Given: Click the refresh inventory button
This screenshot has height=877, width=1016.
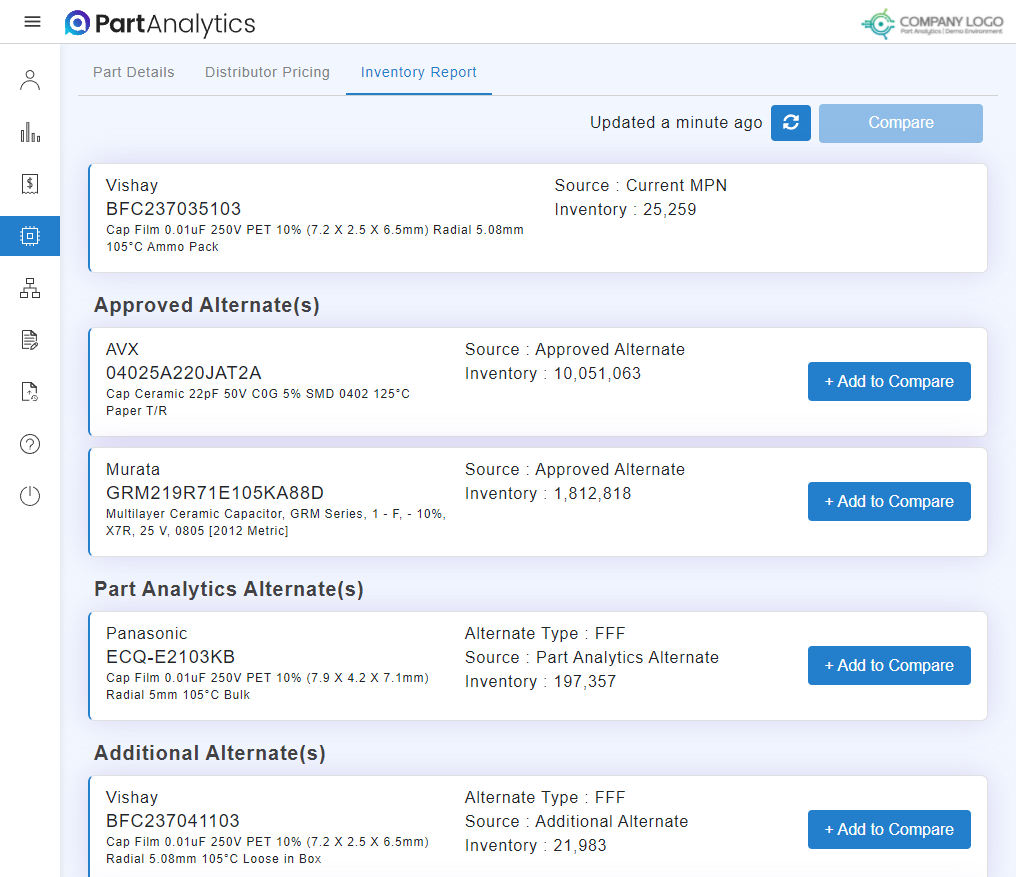Looking at the screenshot, I should 790,123.
